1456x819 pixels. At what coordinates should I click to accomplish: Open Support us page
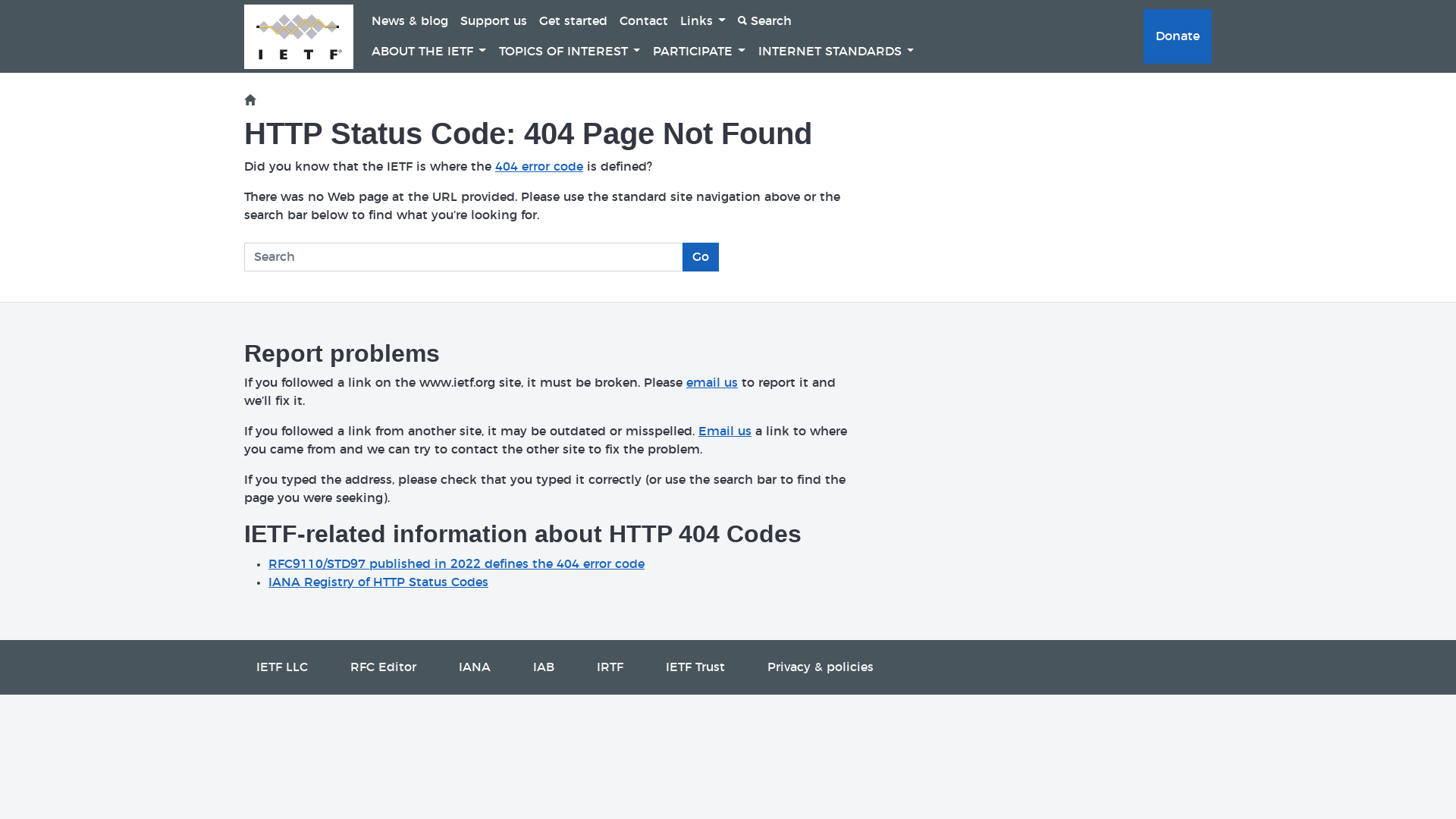point(493,21)
